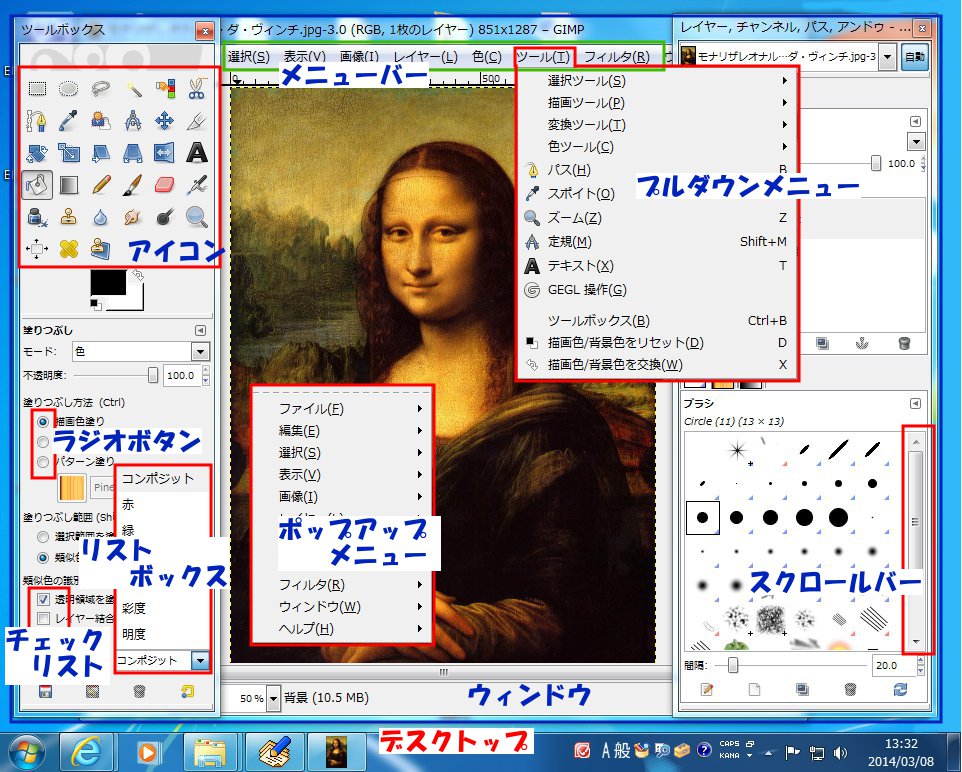Open the コンポジット combo box arrow

pos(199,660)
